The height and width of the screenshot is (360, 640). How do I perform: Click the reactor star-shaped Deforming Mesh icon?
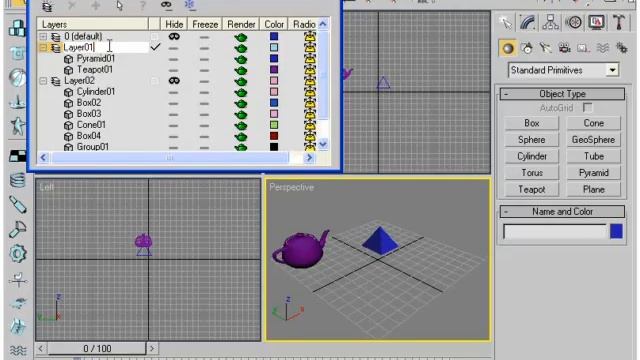(17, 126)
